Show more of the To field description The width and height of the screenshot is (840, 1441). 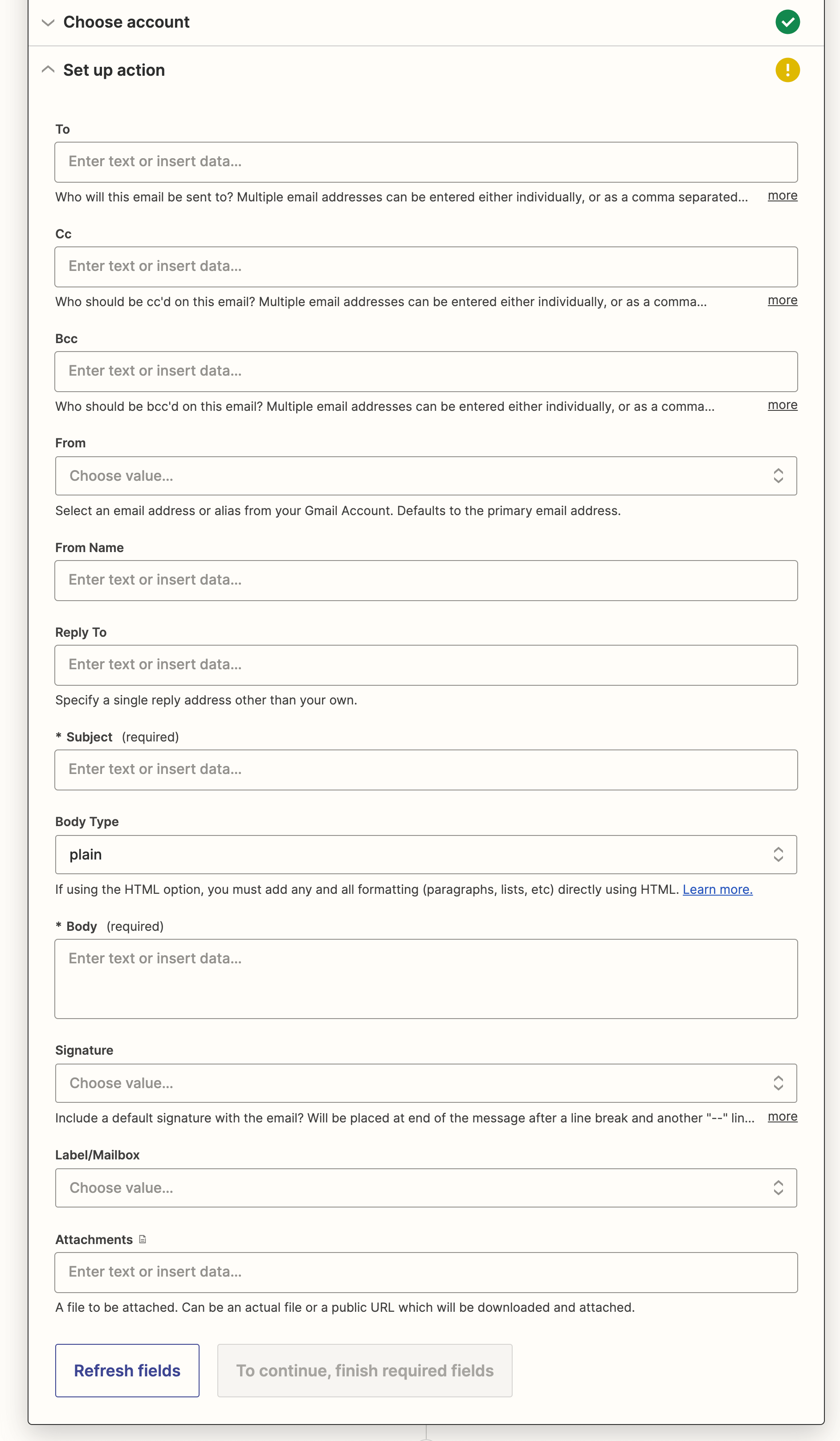point(782,196)
